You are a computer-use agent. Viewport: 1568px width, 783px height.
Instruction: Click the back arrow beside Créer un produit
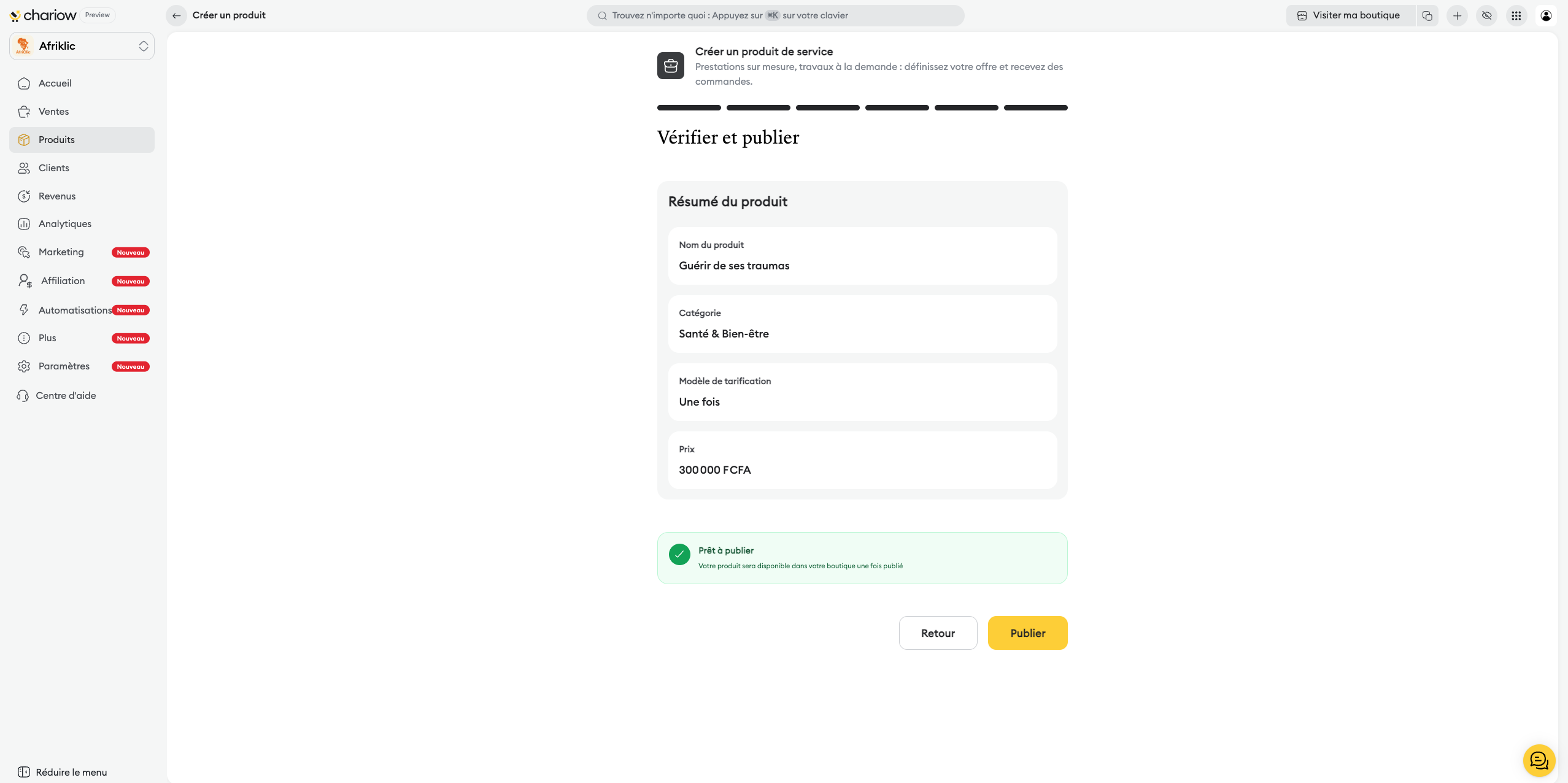[176, 15]
